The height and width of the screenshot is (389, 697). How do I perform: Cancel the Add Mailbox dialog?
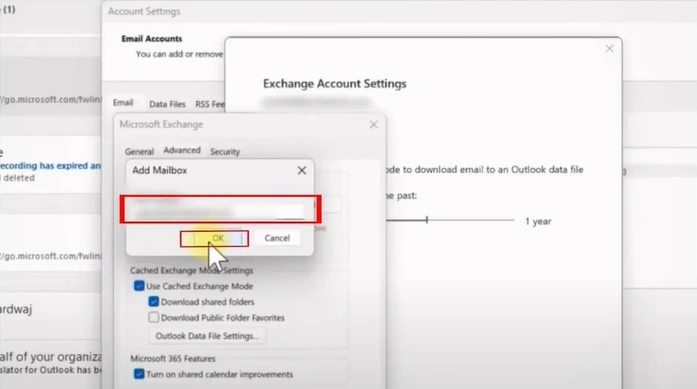coord(277,238)
